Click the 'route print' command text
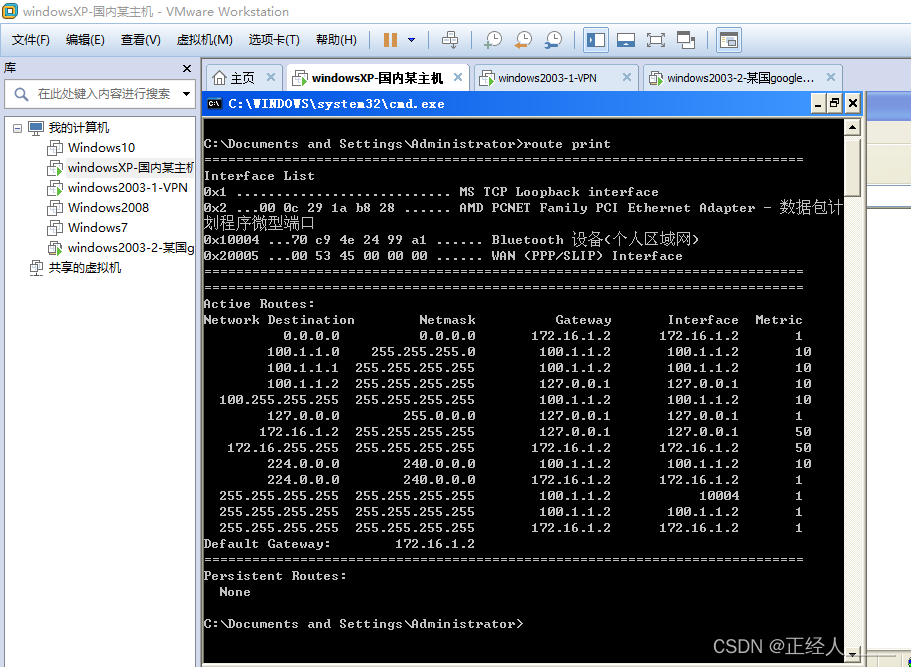Image resolution: width=911 pixels, height=667 pixels. pyautogui.click(x=567, y=144)
